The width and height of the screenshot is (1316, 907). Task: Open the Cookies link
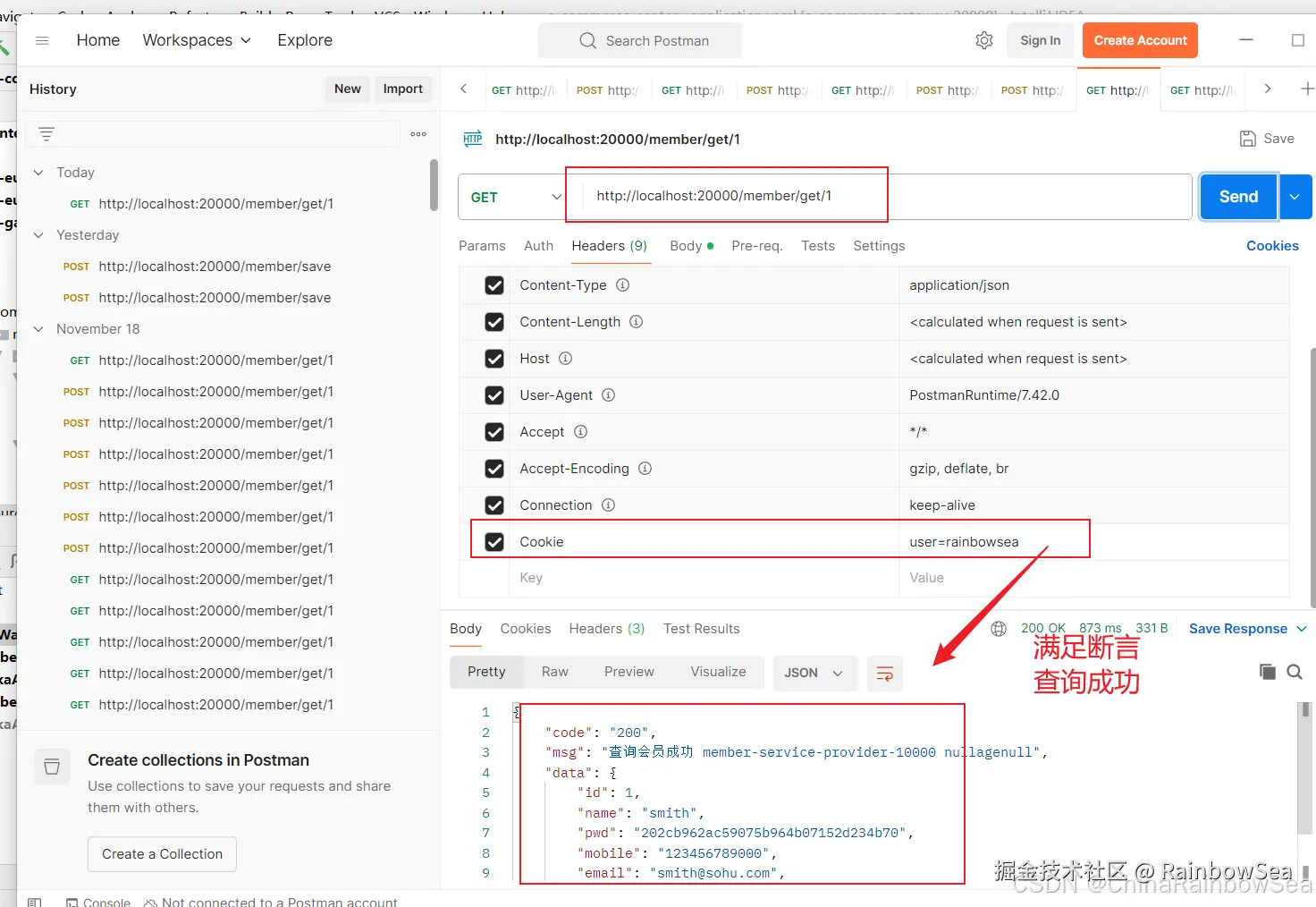1272,246
